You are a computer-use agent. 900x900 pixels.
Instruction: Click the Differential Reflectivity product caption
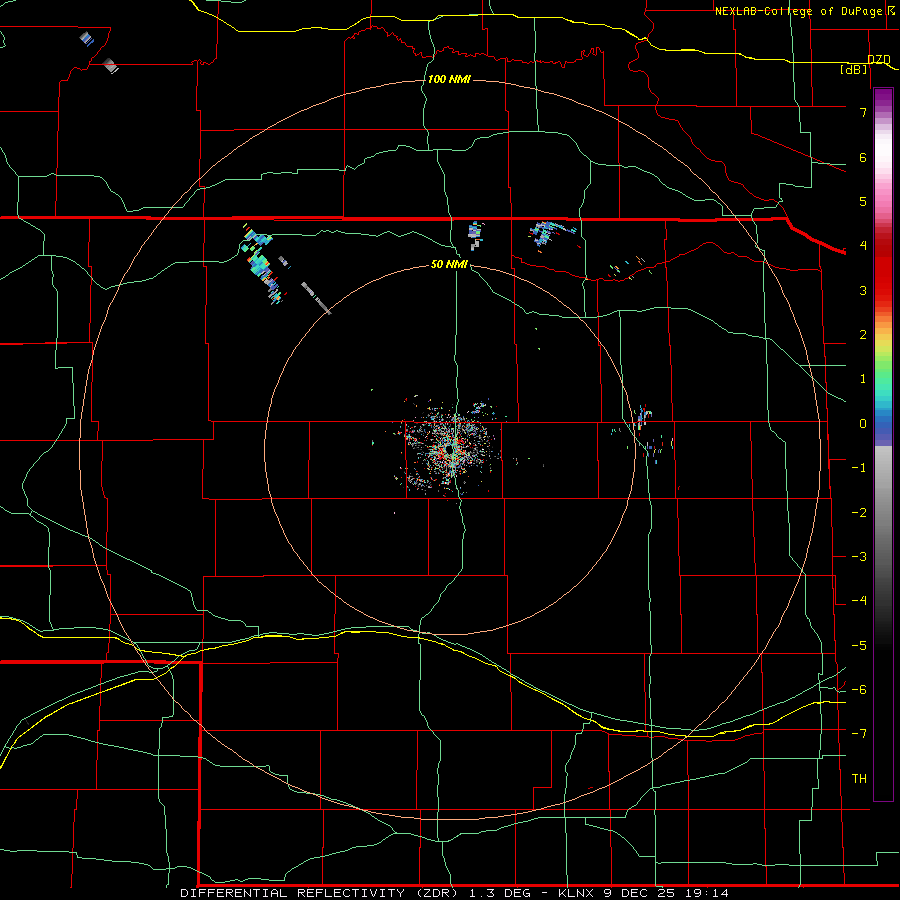pyautogui.click(x=455, y=893)
